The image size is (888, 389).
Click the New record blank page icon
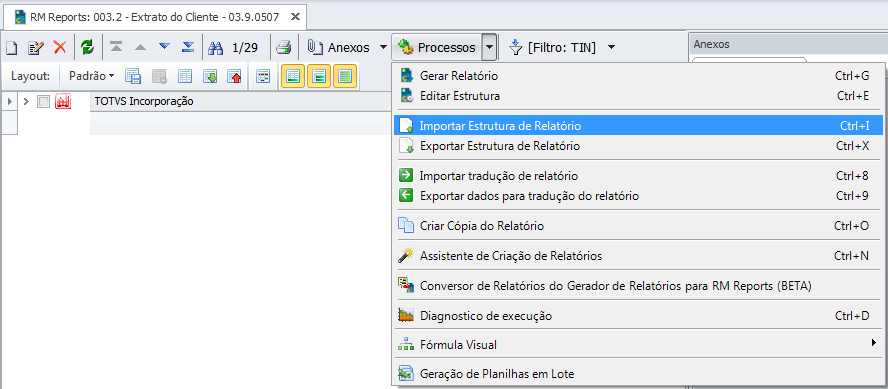[11, 48]
